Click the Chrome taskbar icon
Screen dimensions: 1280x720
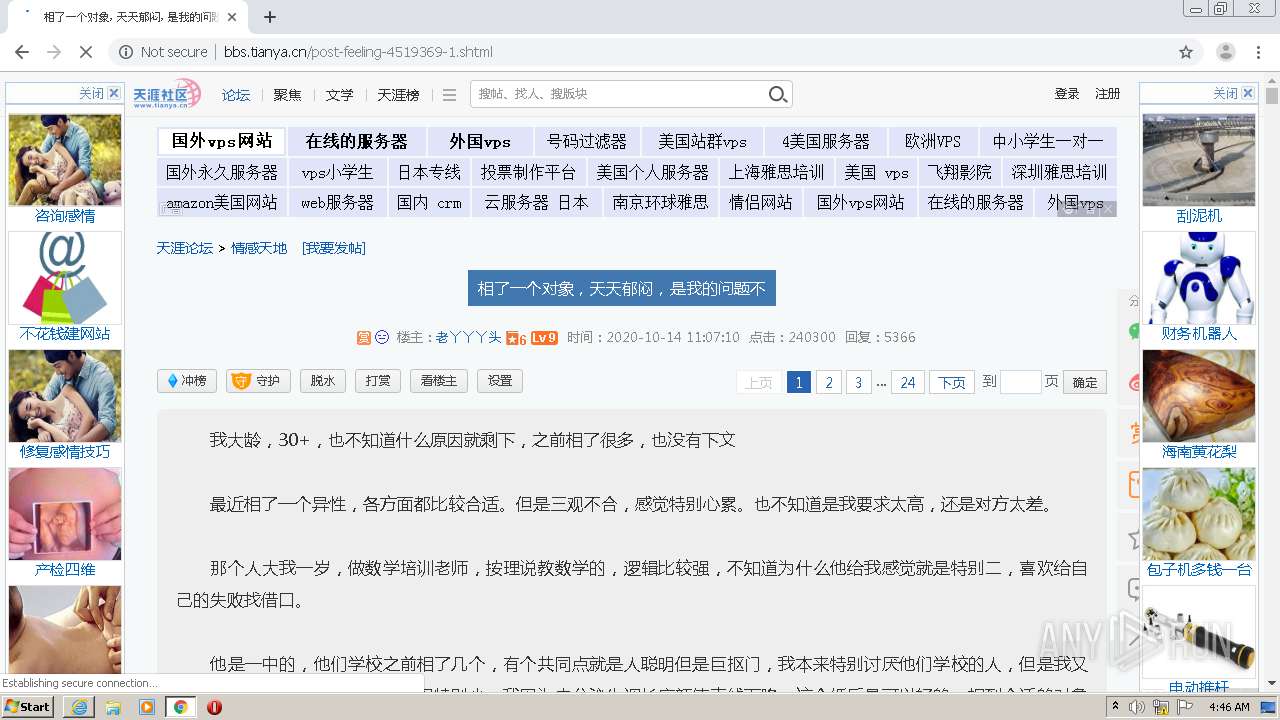click(180, 707)
